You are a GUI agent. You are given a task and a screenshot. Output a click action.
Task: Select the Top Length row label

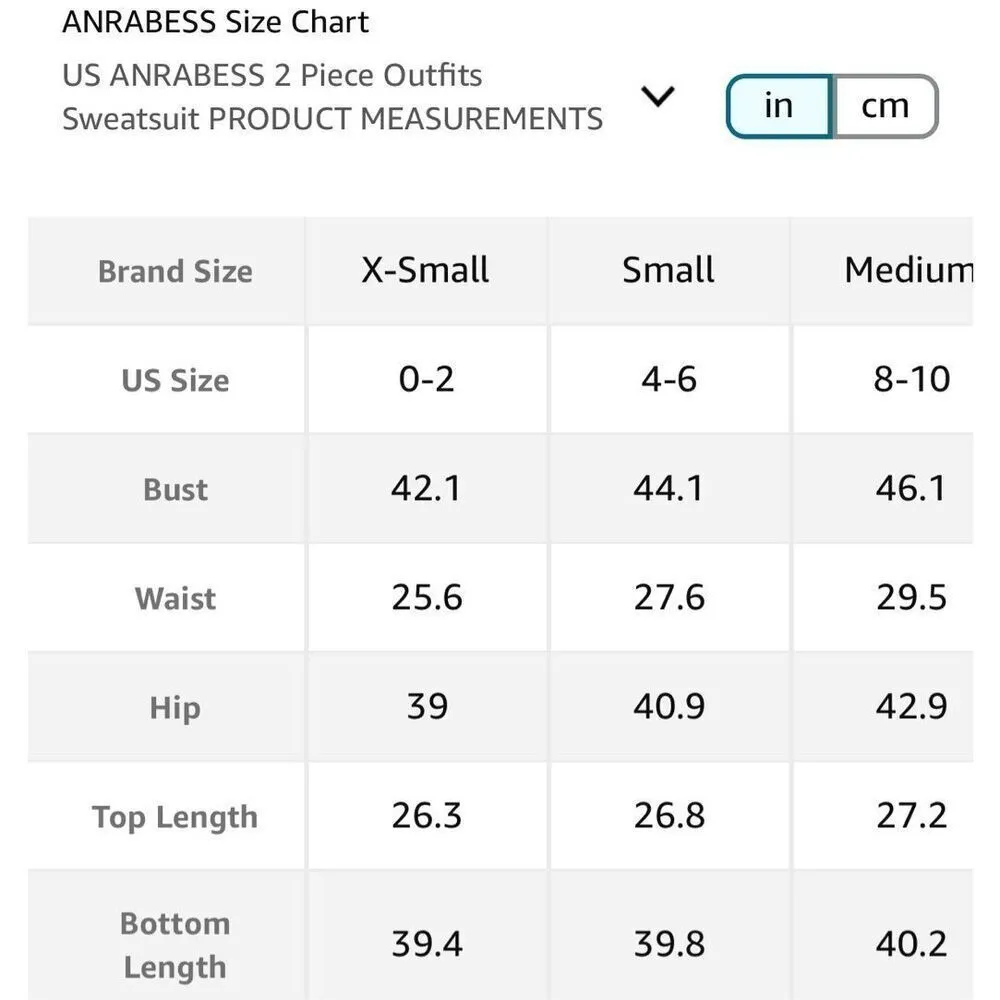175,817
